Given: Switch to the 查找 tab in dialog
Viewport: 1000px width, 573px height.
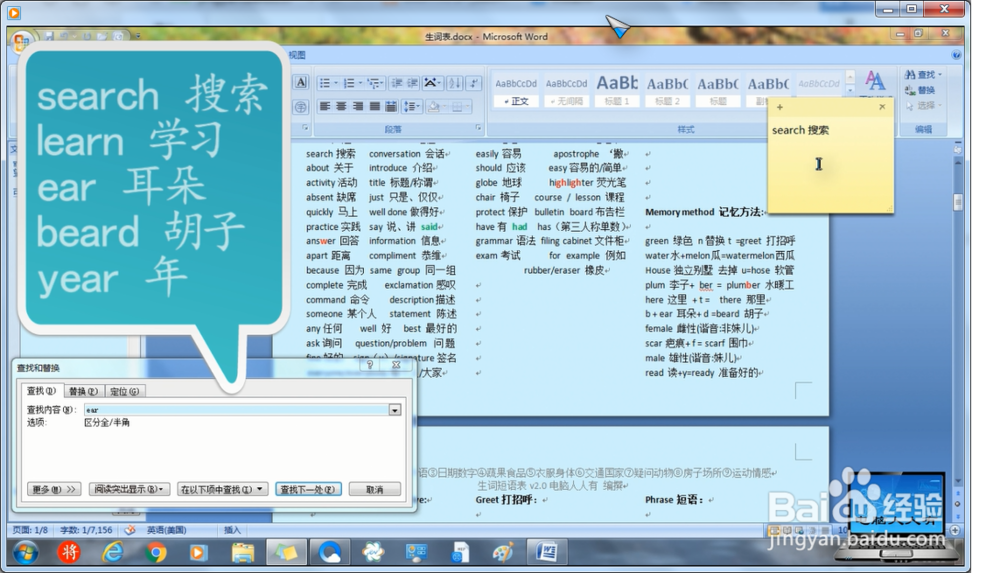Looking at the screenshot, I should pyautogui.click(x=41, y=391).
